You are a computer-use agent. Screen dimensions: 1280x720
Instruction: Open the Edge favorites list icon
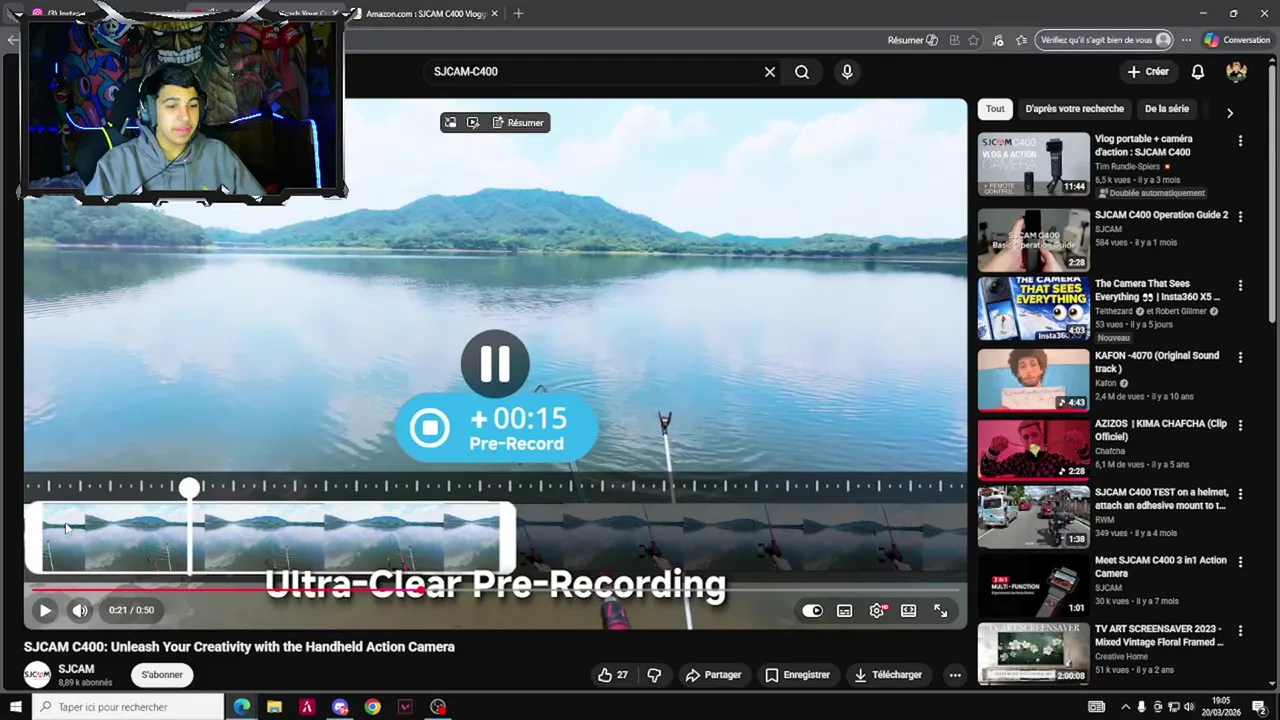click(1021, 40)
